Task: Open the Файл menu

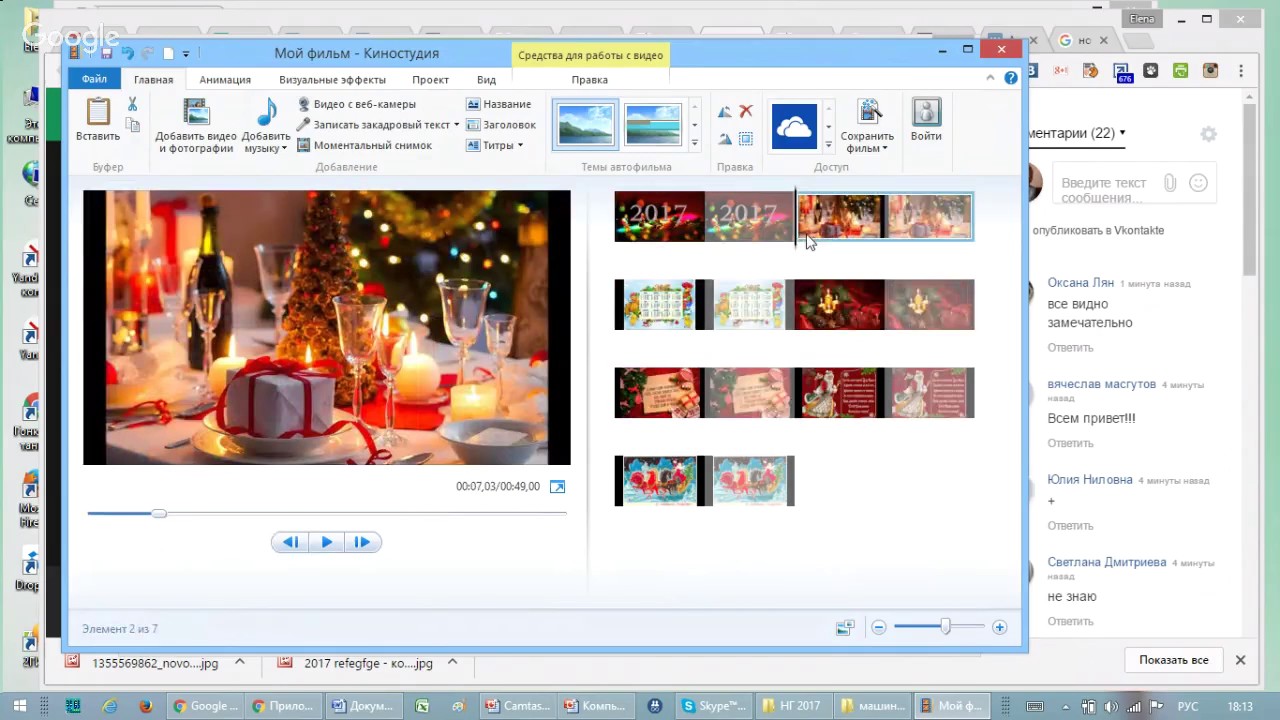Action: point(94,79)
